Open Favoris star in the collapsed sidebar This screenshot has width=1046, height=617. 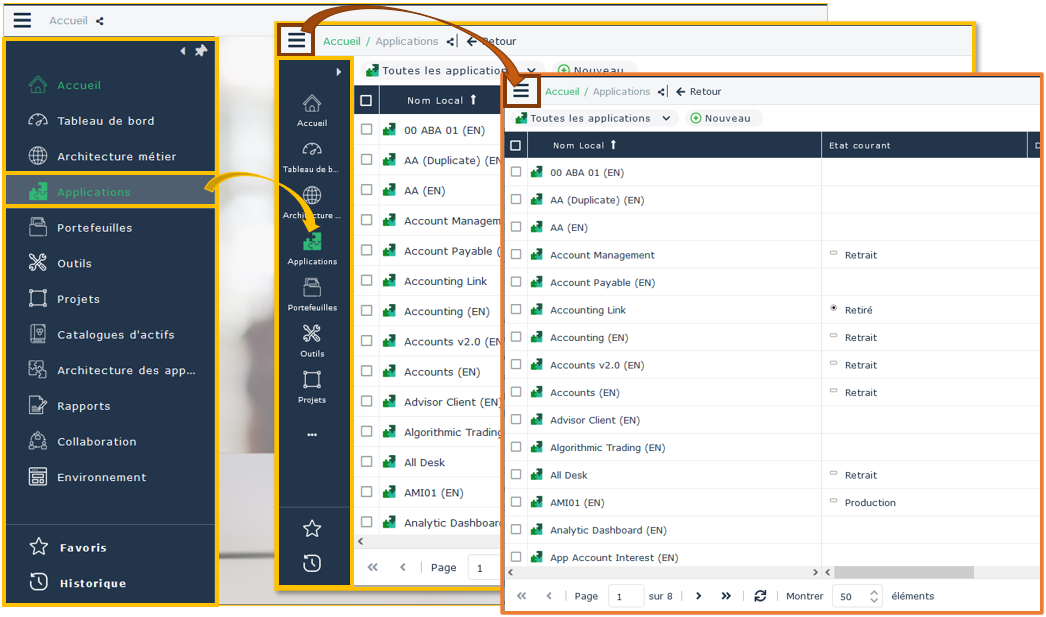tap(312, 528)
